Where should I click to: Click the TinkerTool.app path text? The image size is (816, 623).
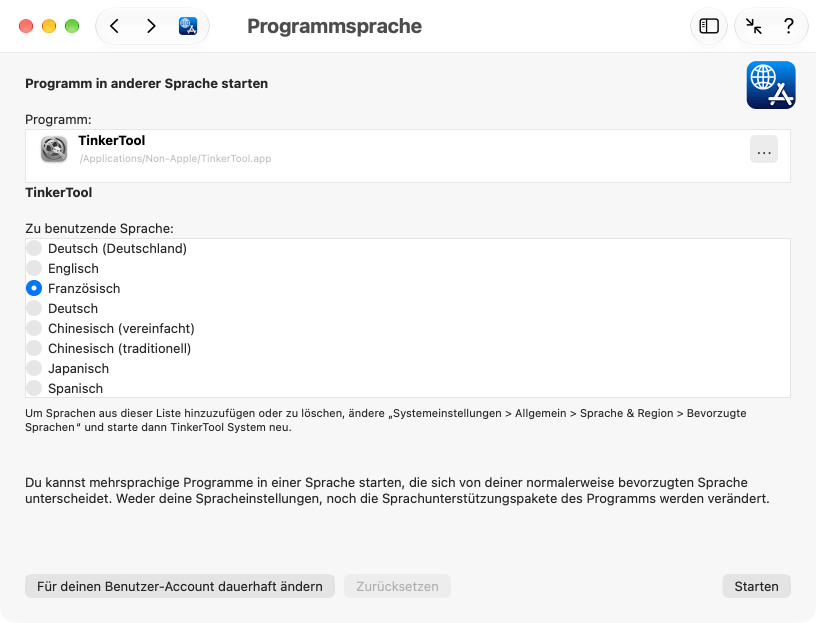coord(175,159)
